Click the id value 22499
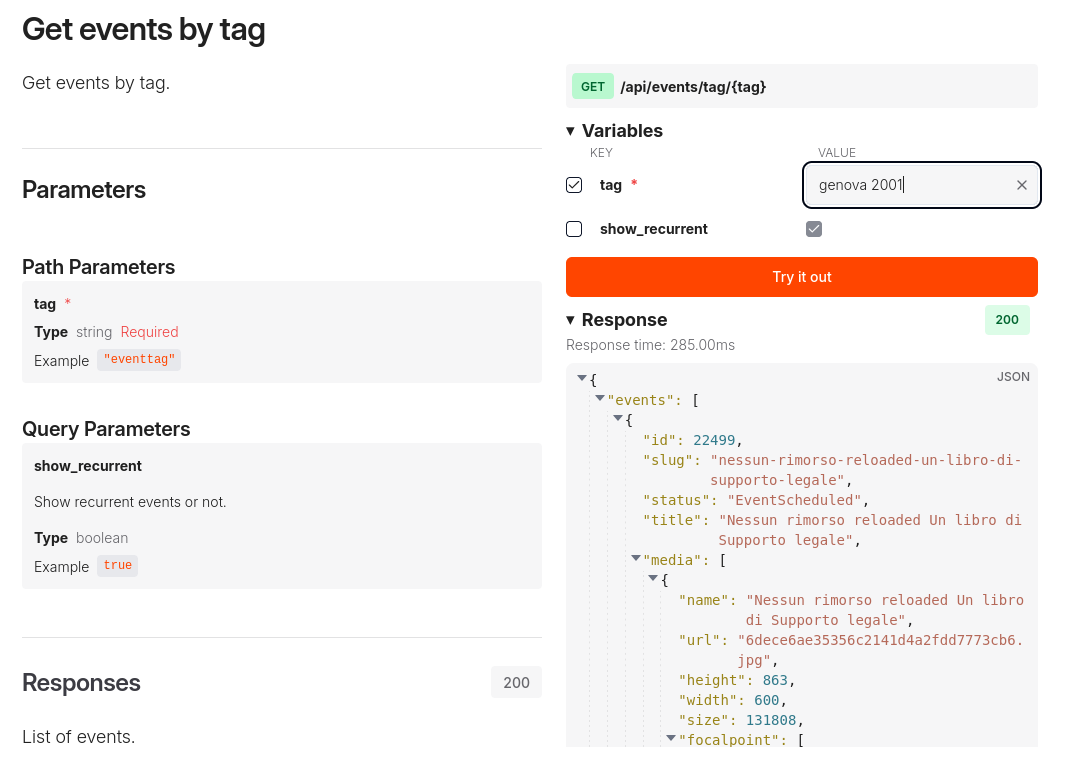 point(714,440)
